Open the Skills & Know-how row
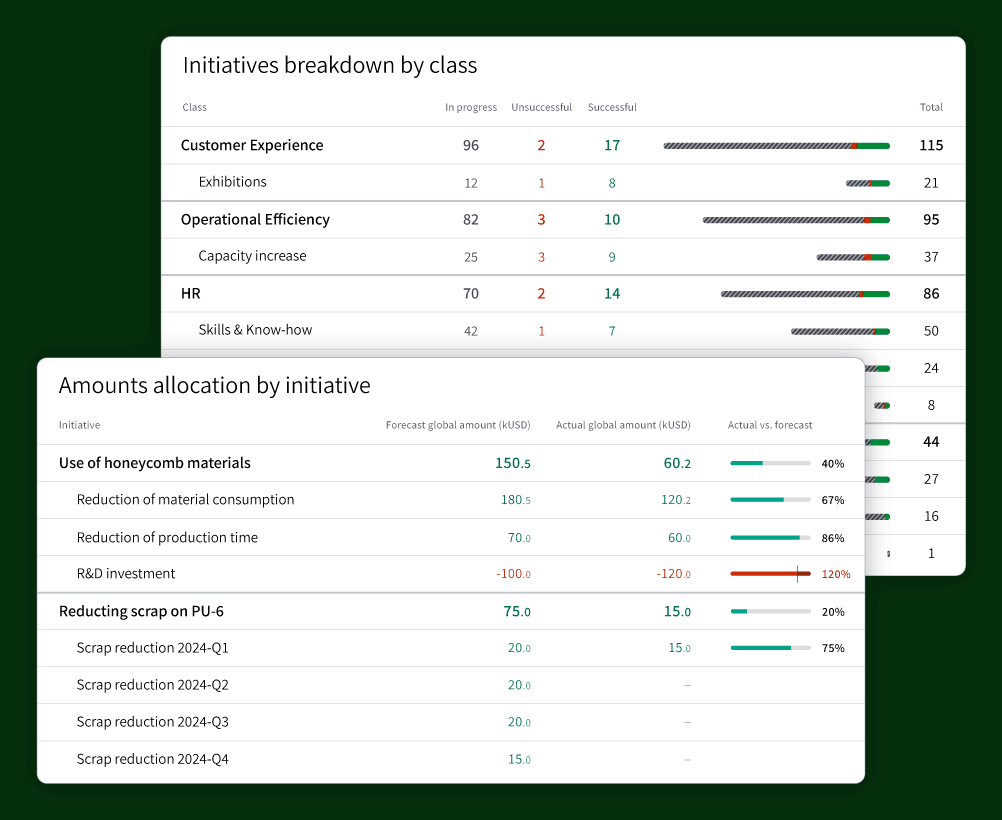 tap(563, 331)
